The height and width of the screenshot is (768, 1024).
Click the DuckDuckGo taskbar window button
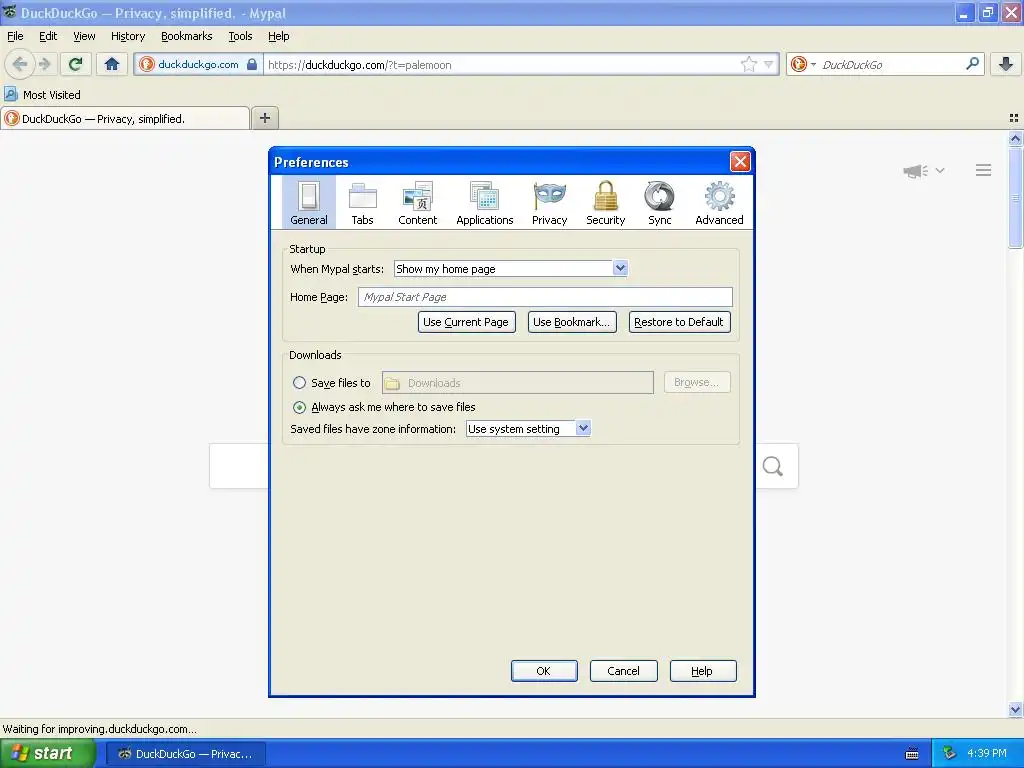pyautogui.click(x=185, y=754)
